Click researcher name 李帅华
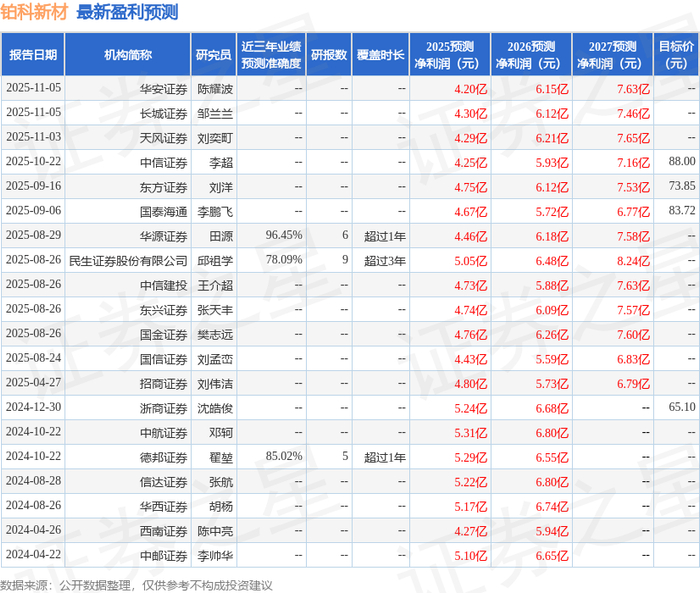 click(215, 556)
